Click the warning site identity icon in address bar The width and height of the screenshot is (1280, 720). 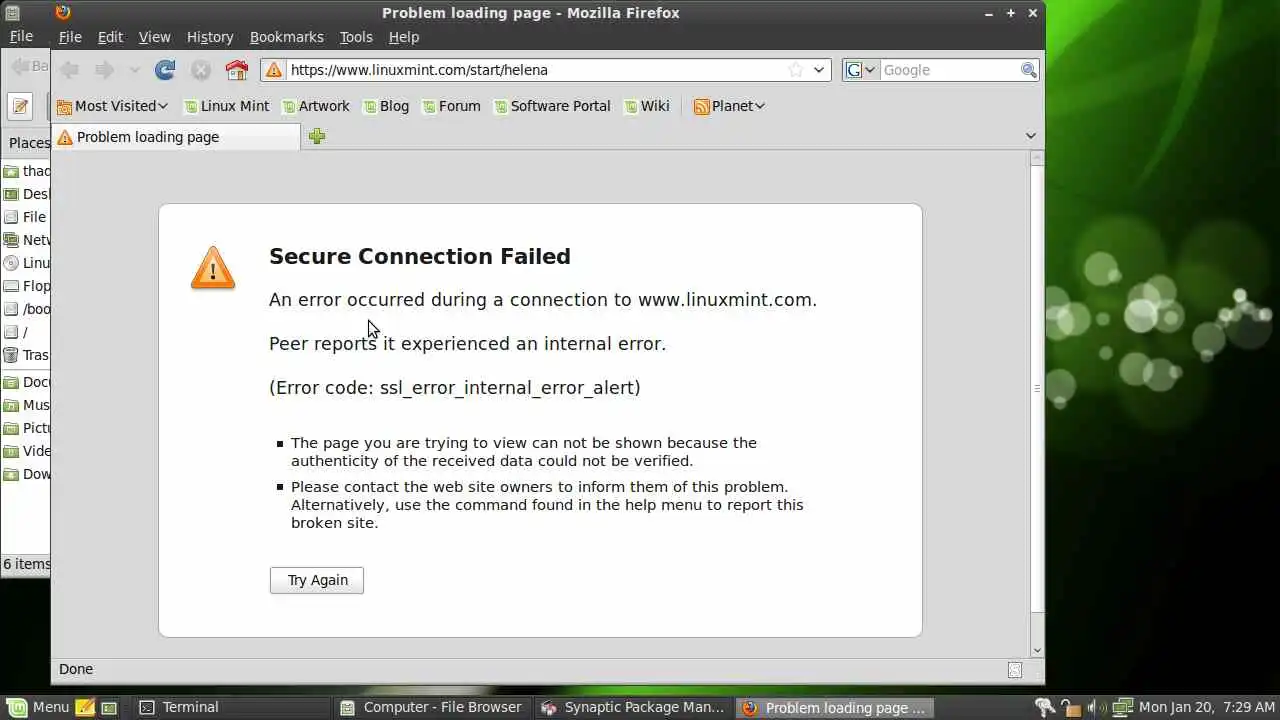coord(273,70)
